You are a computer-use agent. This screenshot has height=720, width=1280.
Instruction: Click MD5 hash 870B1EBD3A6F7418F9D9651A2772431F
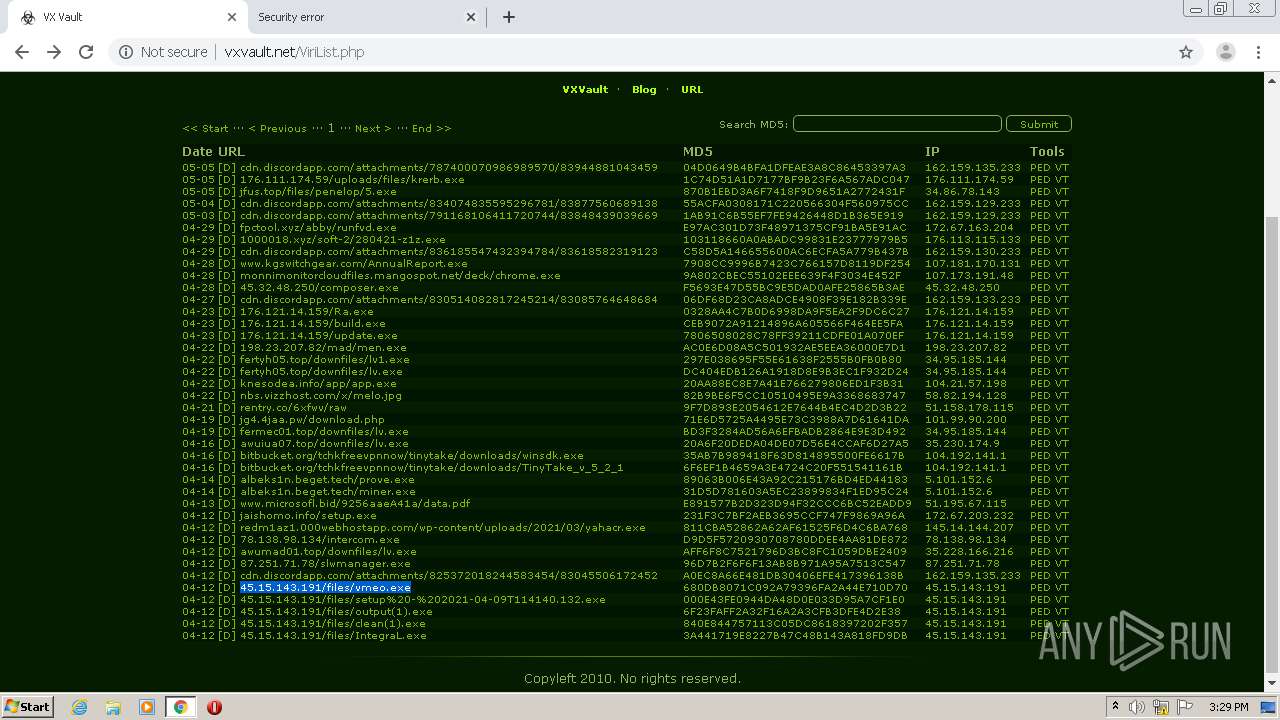tap(794, 192)
